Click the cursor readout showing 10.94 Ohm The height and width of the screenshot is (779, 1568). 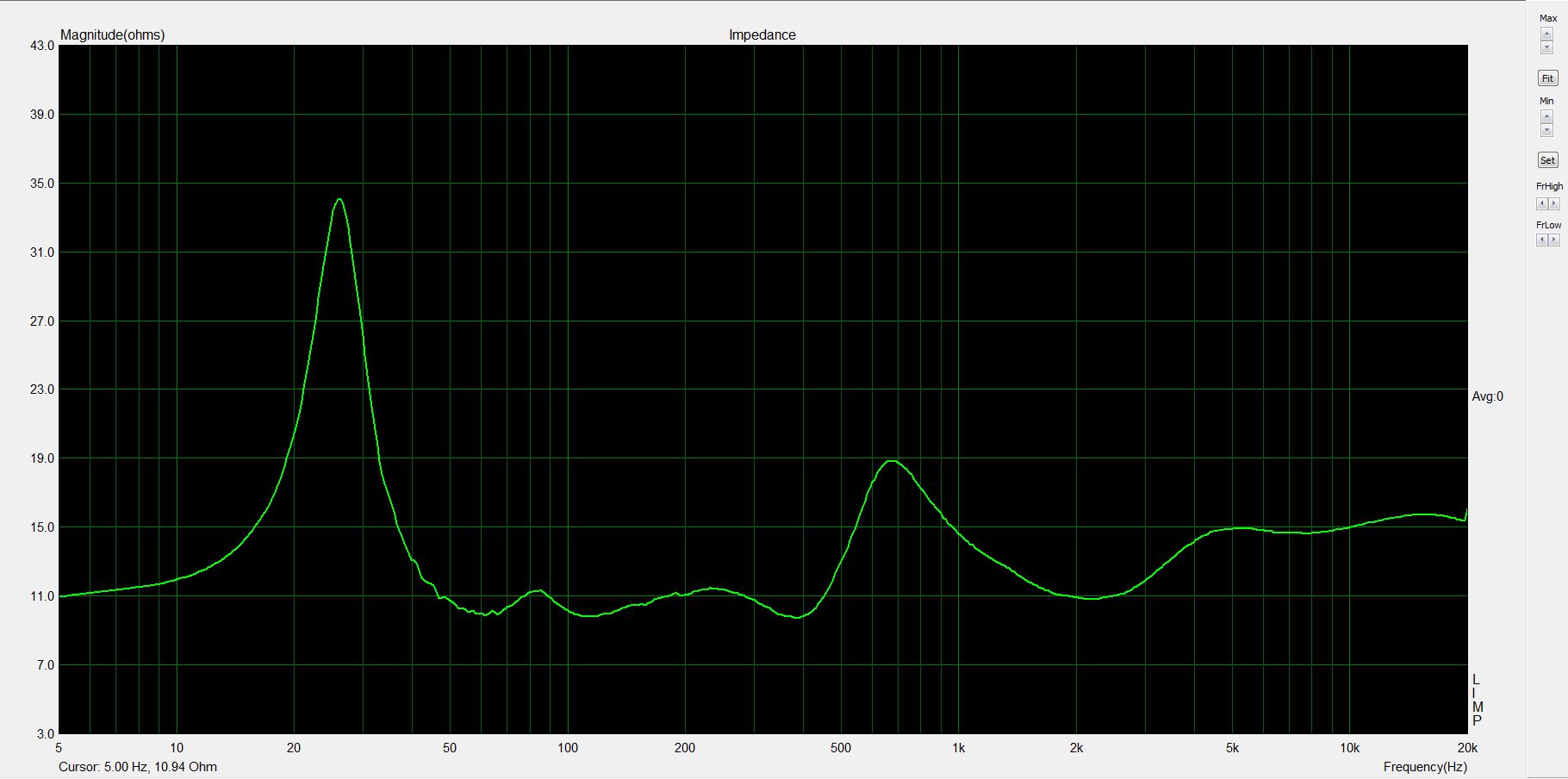coord(138,767)
